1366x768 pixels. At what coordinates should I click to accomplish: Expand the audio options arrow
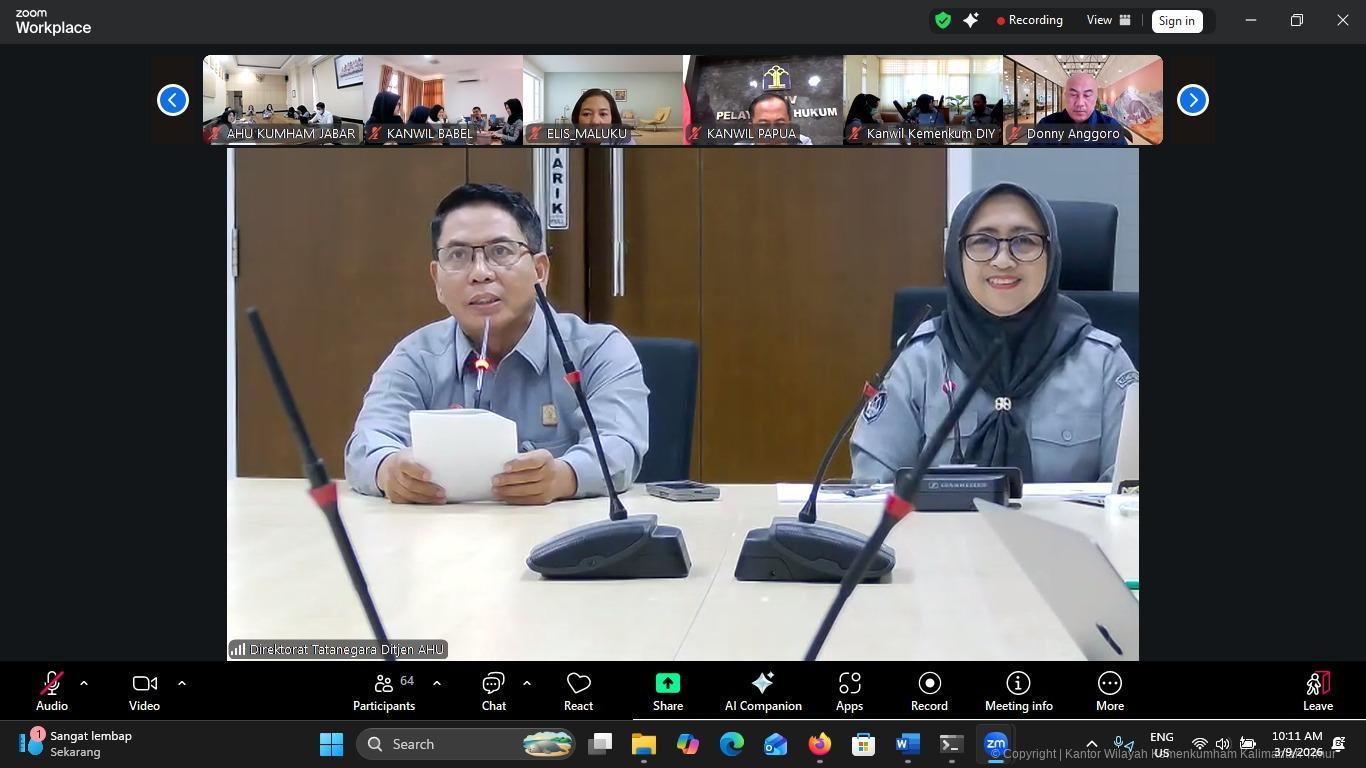[84, 683]
